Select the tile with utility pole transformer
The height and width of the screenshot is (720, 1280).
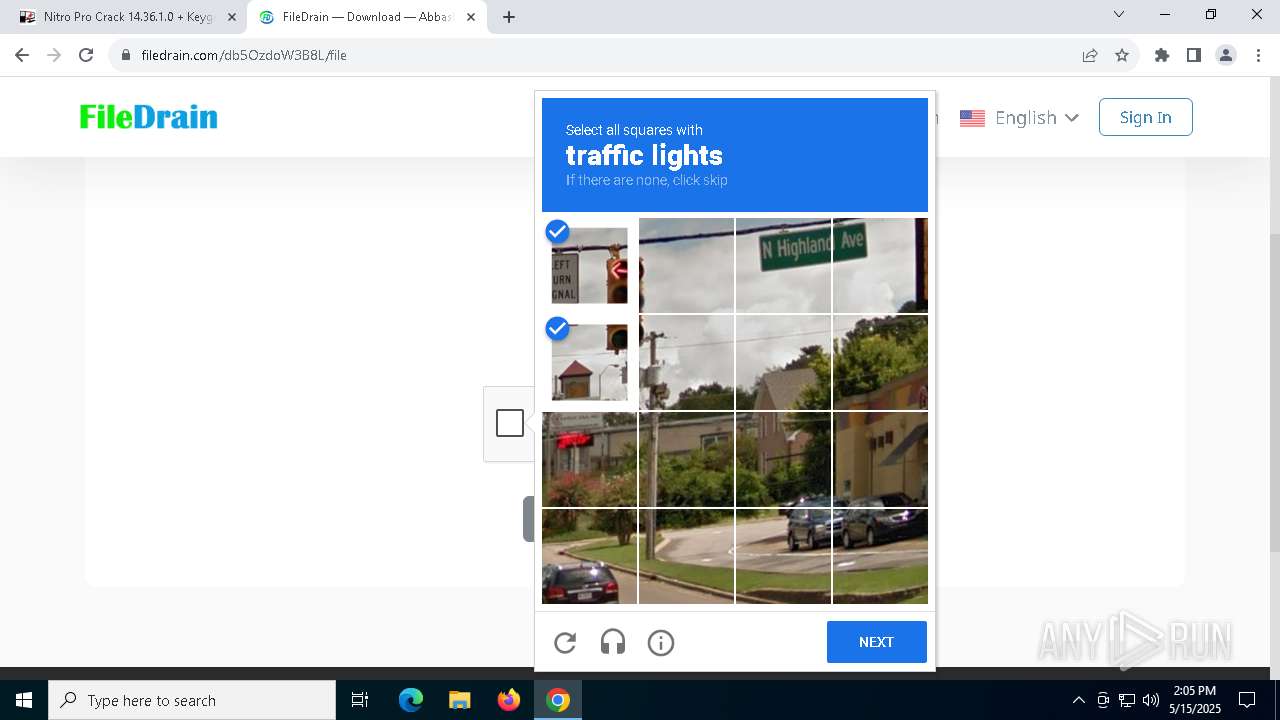pyautogui.click(x=686, y=362)
